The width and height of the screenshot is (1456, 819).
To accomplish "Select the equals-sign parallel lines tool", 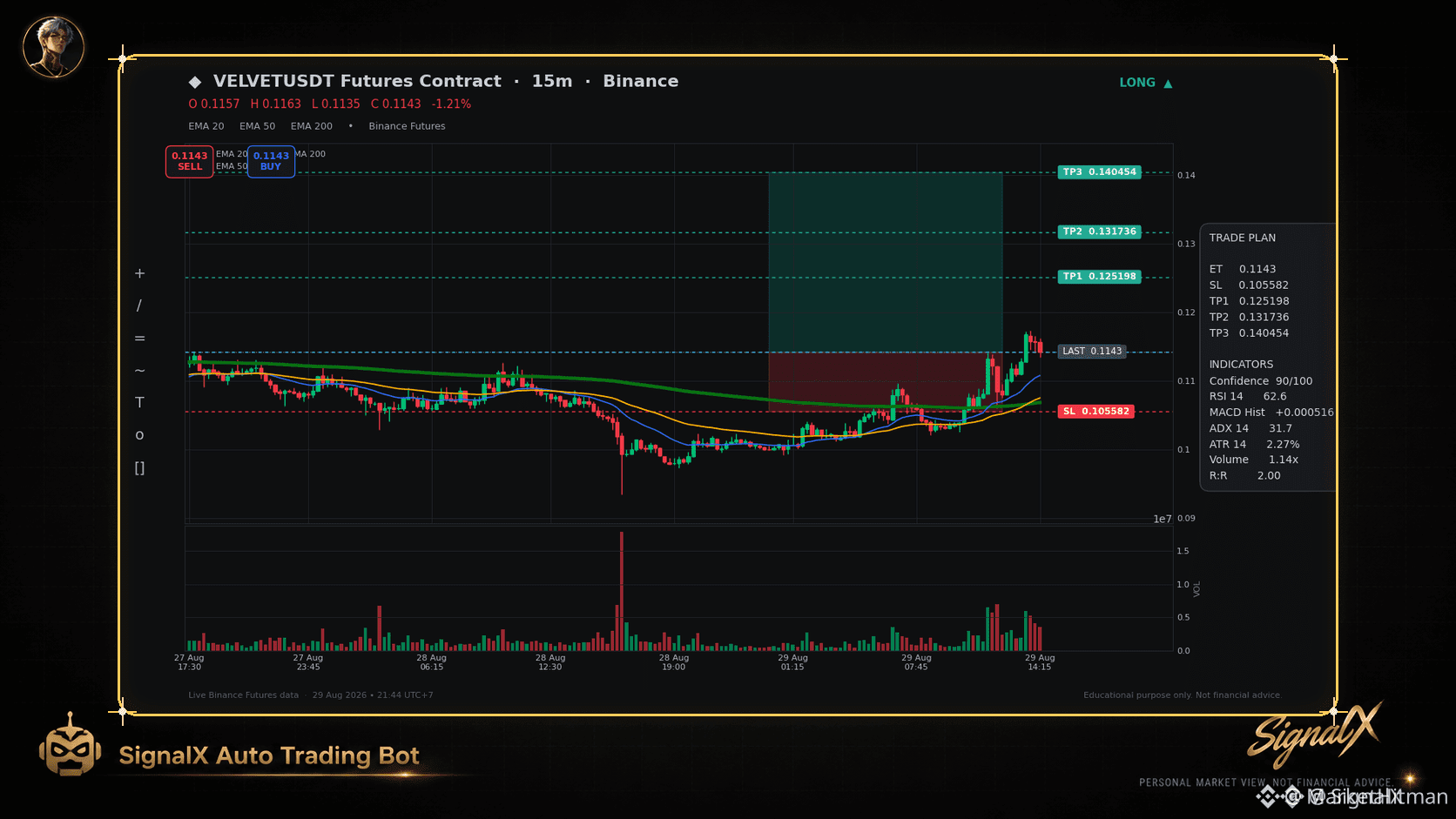I will [x=139, y=339].
